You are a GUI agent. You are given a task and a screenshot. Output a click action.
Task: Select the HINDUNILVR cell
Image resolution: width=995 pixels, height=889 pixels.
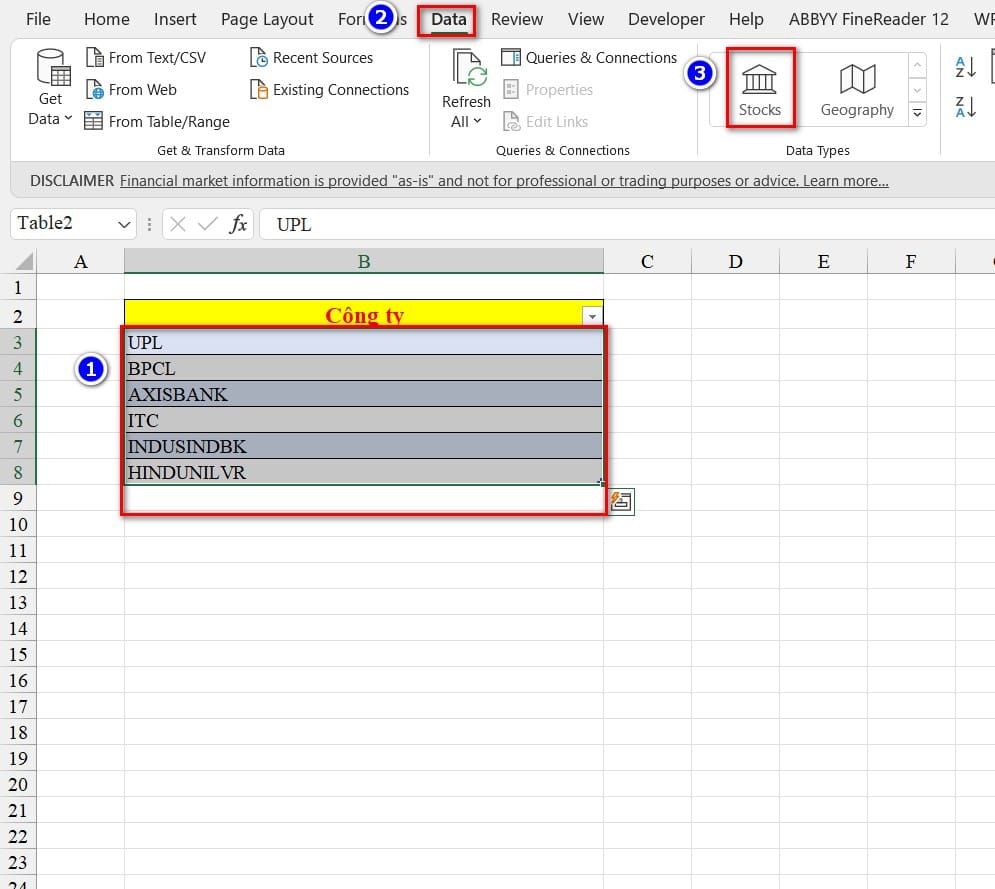coord(364,472)
